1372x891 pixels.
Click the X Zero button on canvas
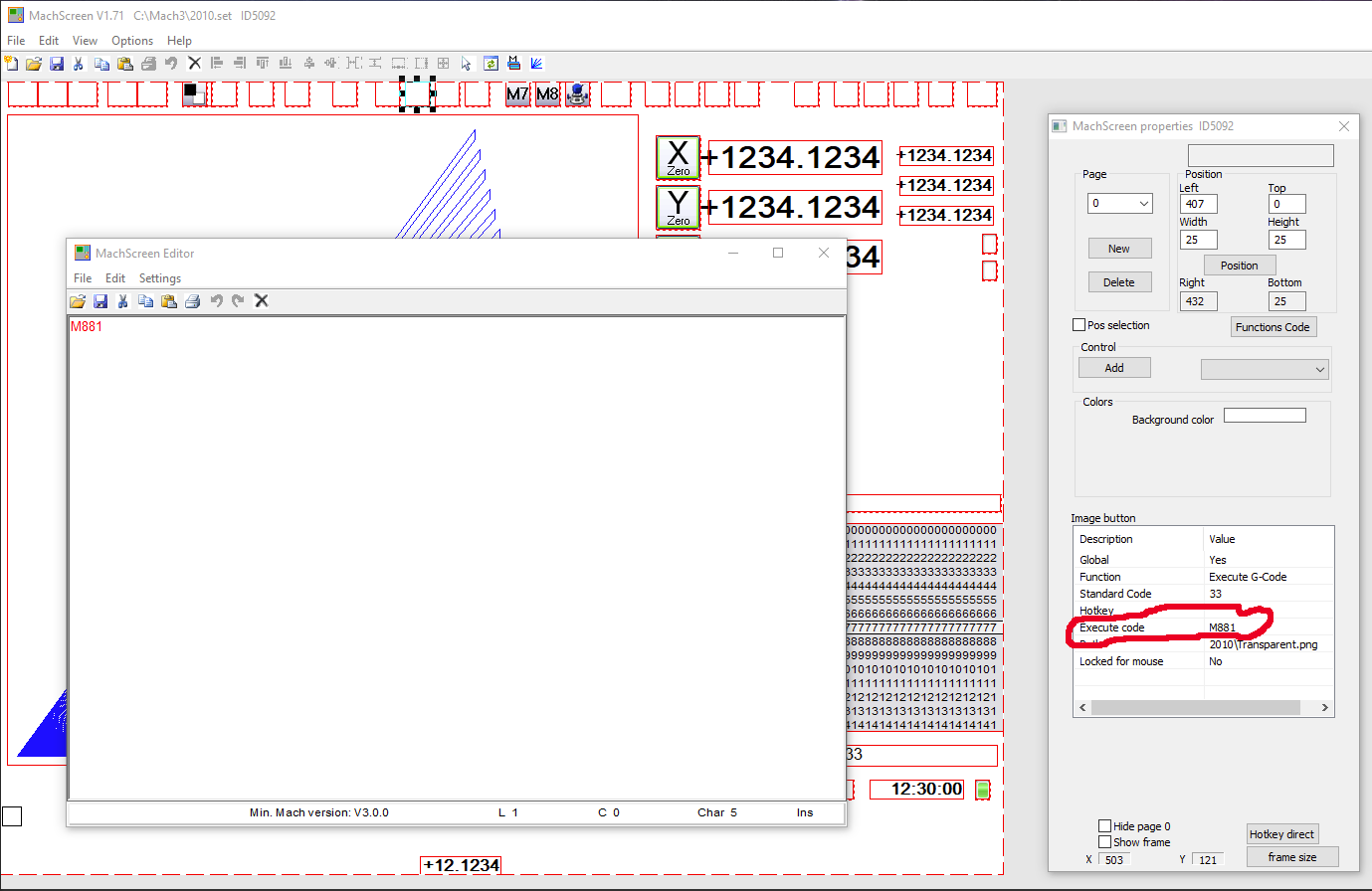(x=678, y=157)
